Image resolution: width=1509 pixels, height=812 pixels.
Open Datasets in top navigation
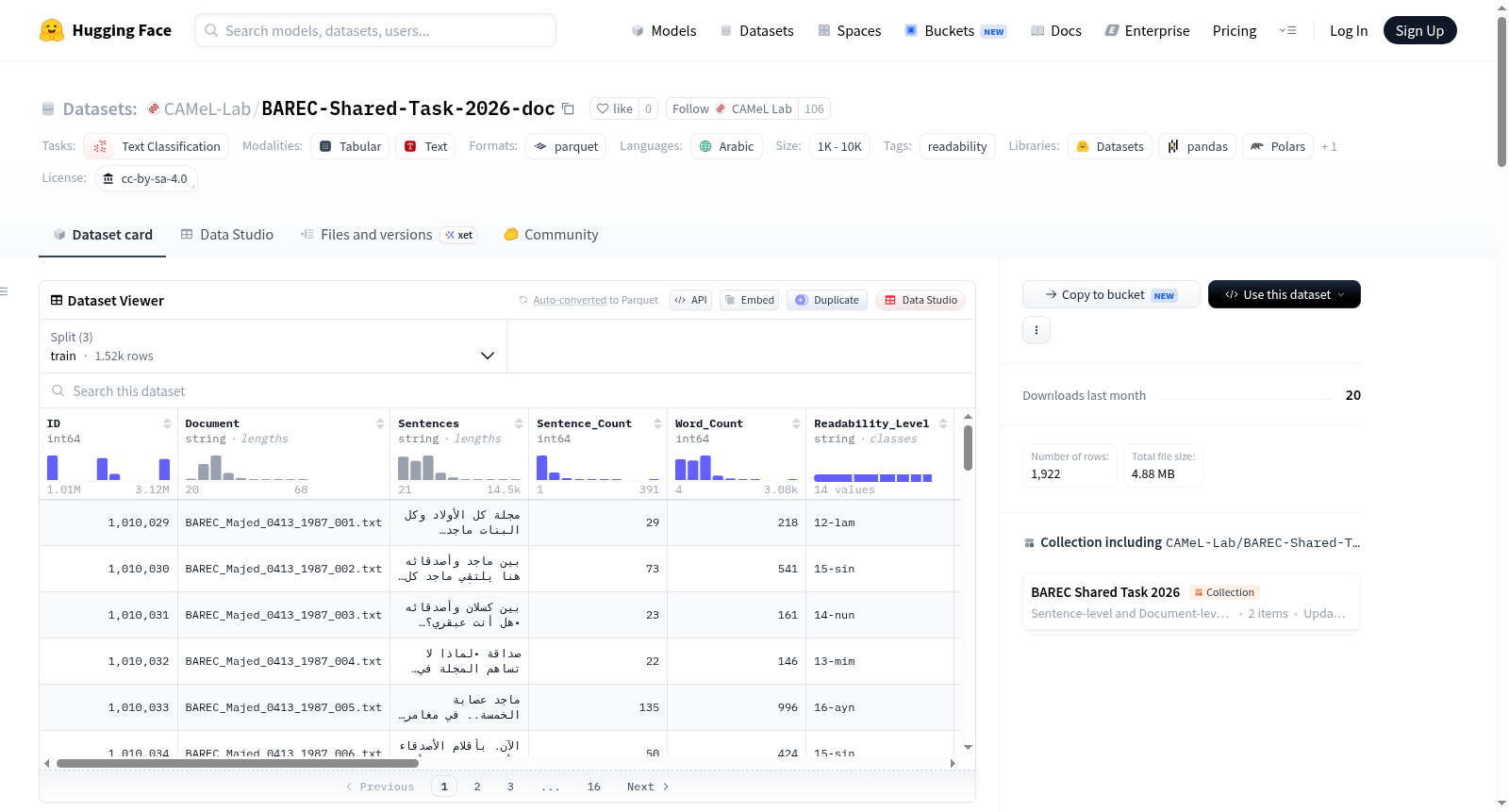point(756,30)
